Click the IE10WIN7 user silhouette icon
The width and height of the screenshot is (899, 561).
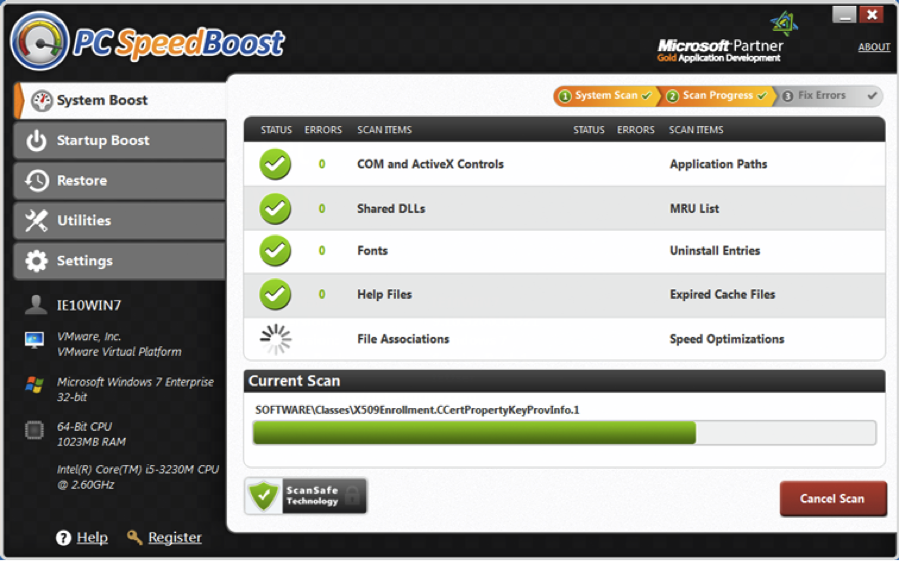pos(36,305)
